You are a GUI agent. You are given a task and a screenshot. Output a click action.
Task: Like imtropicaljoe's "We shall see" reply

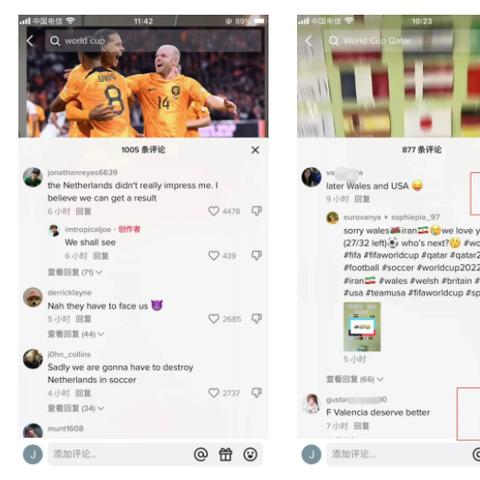(214, 256)
